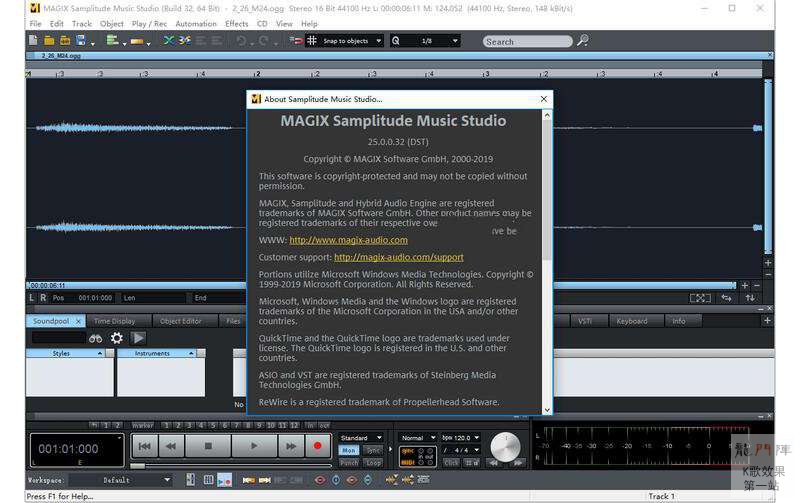The image size is (800, 503).
Task: Open the magix-audio.com/support link
Action: [399, 257]
